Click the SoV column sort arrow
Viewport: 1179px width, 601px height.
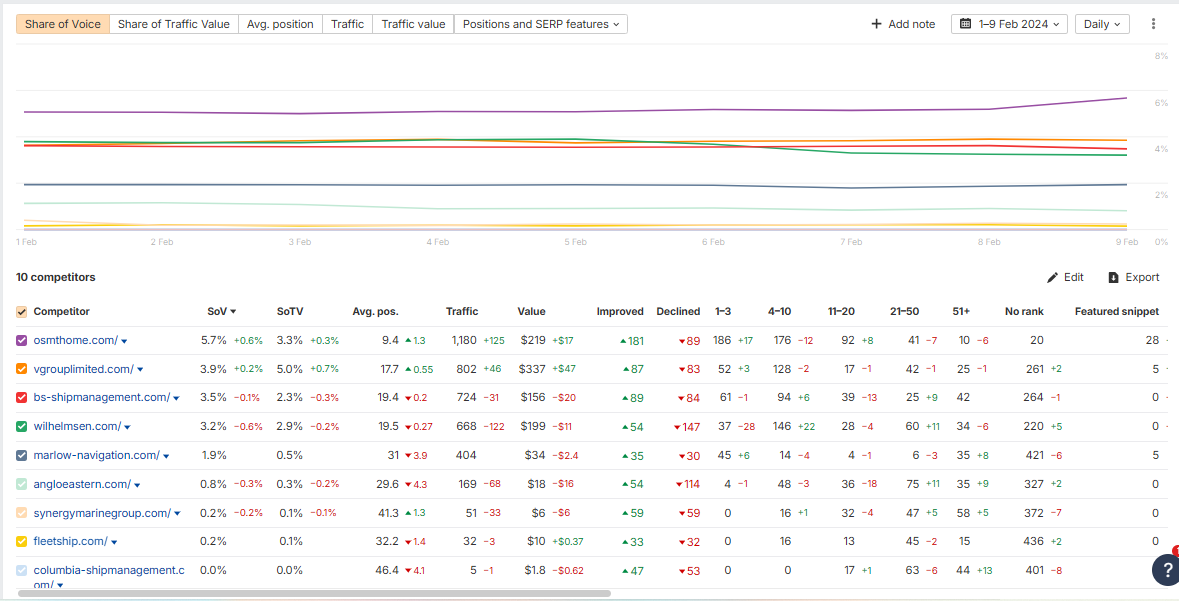click(234, 312)
